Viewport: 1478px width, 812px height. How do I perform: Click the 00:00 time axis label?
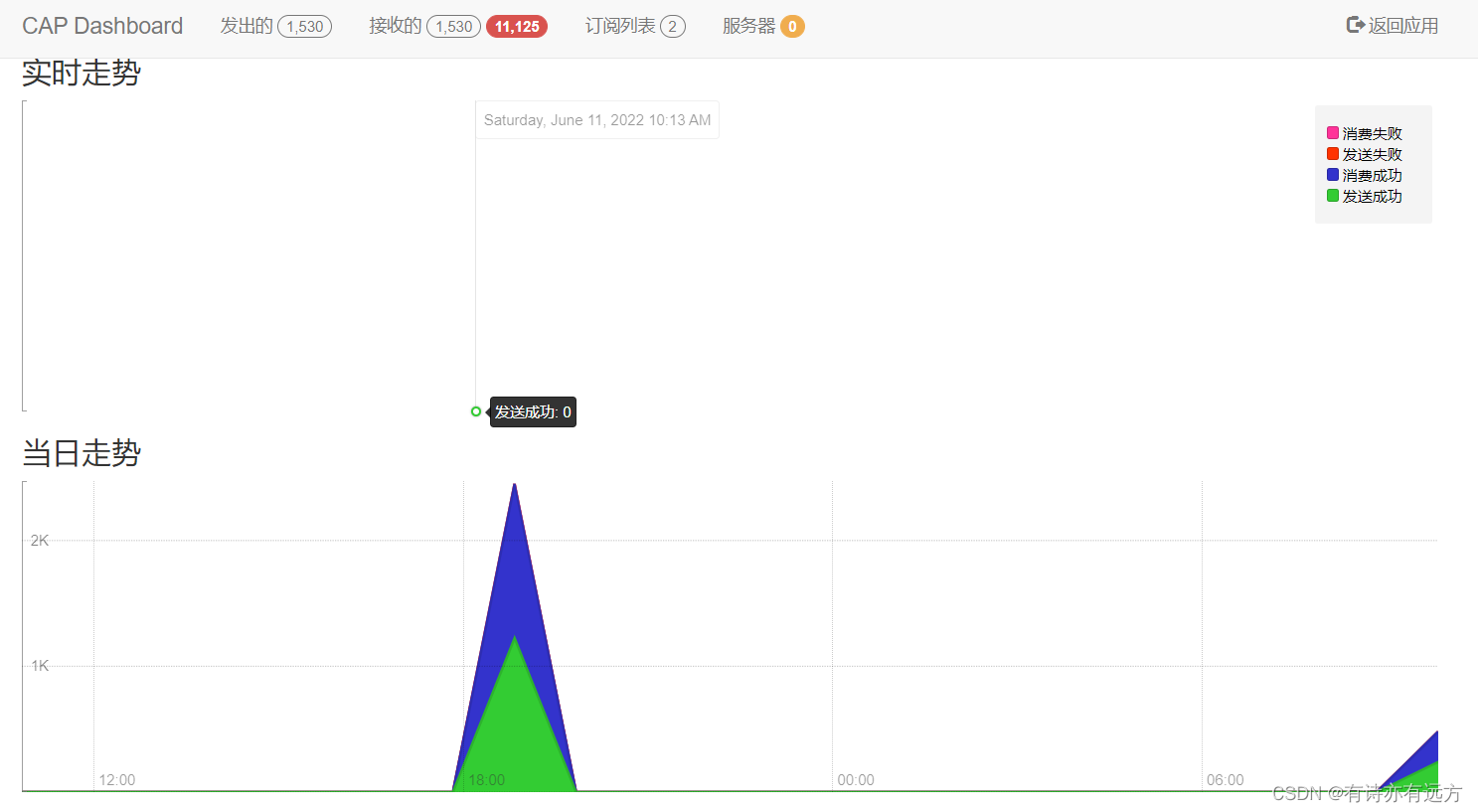click(856, 780)
